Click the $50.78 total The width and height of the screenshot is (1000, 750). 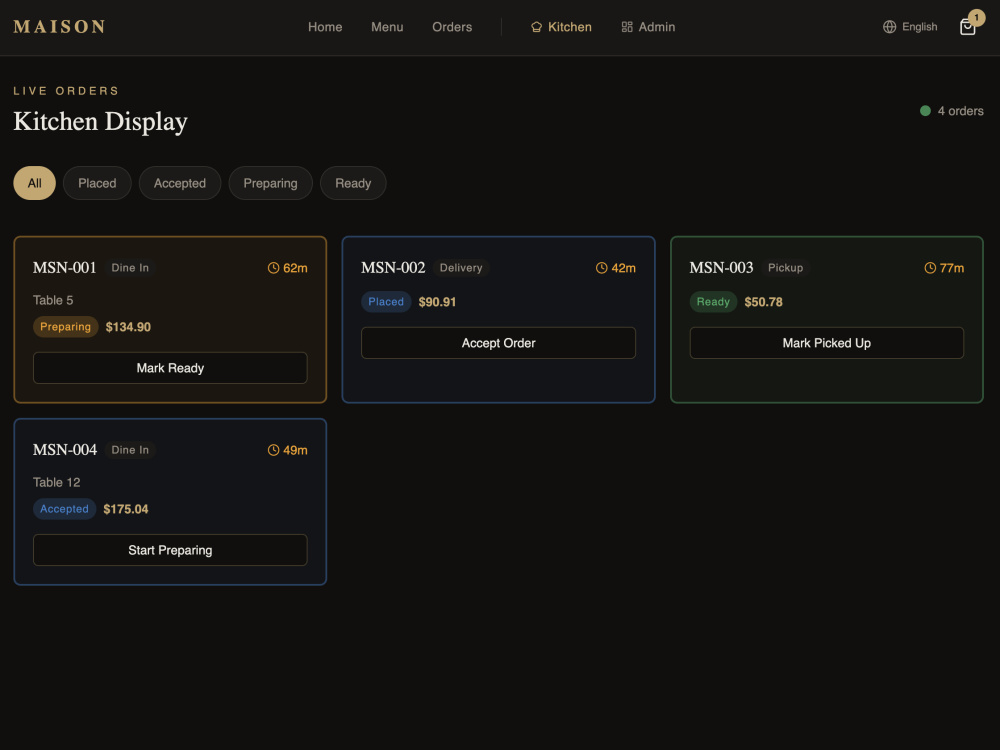tap(763, 302)
